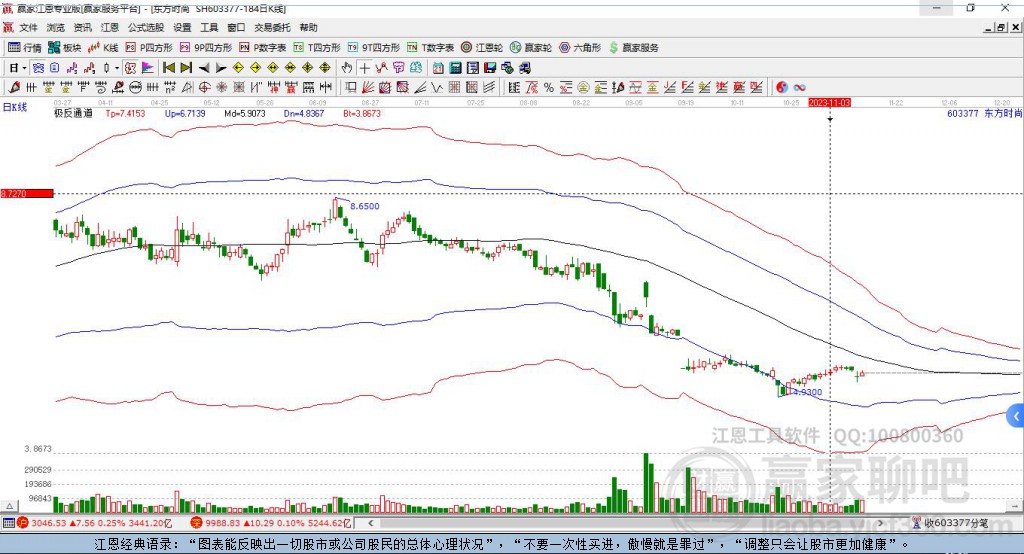Open the 板块 sector view
1024x554 pixels.
pyautogui.click(x=64, y=48)
